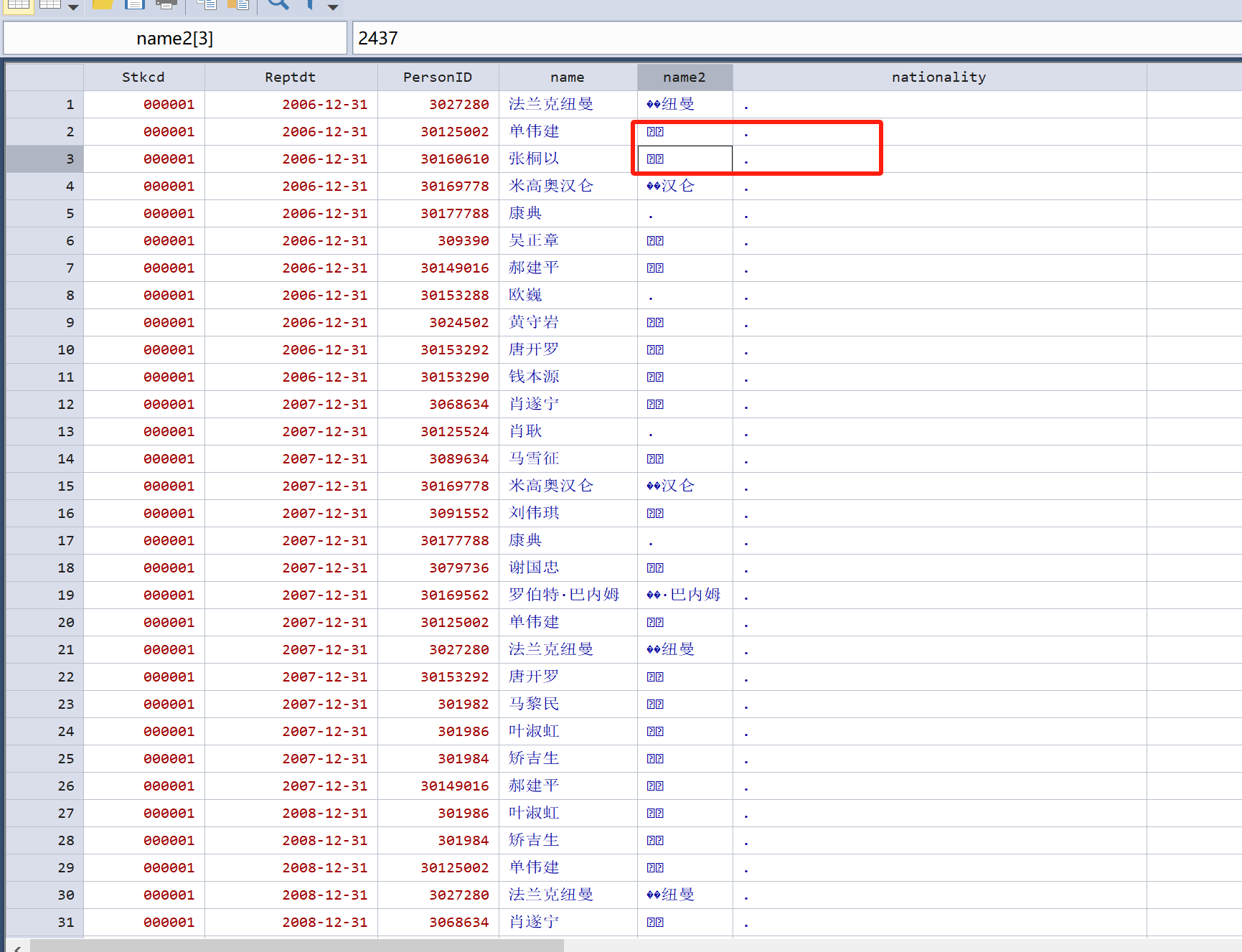This screenshot has height=952, width=1242.
Task: Click PersonID cell 3091552
Action: pyautogui.click(x=438, y=514)
